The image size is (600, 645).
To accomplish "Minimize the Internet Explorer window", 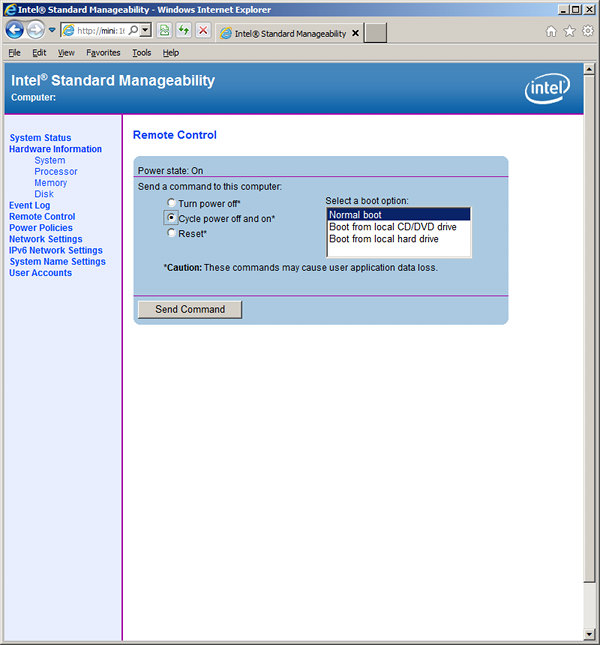I will [x=563, y=9].
